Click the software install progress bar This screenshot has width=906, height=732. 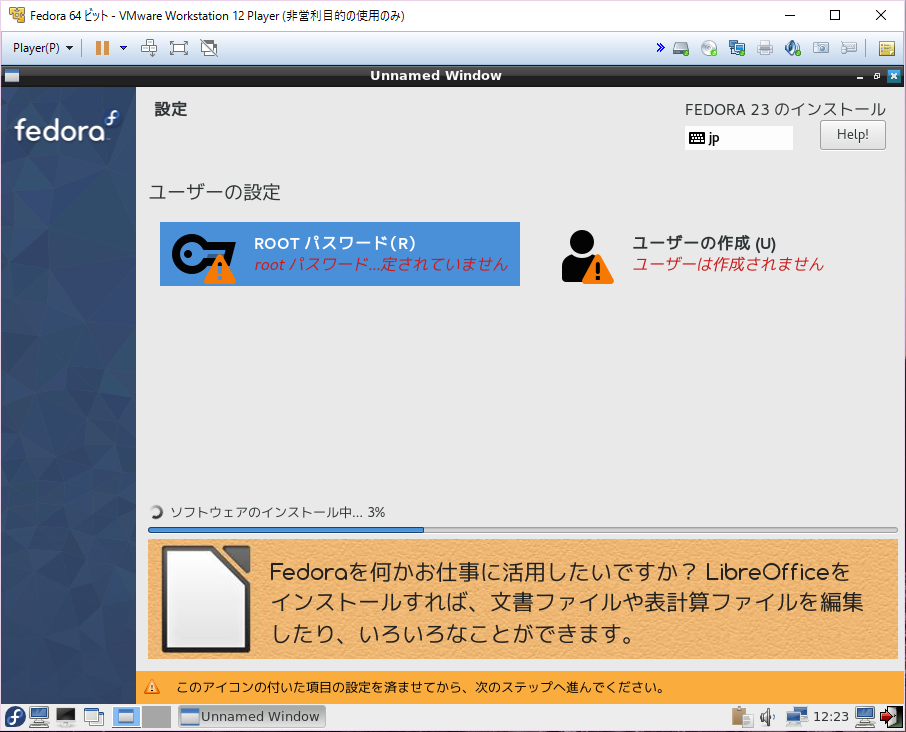523,530
